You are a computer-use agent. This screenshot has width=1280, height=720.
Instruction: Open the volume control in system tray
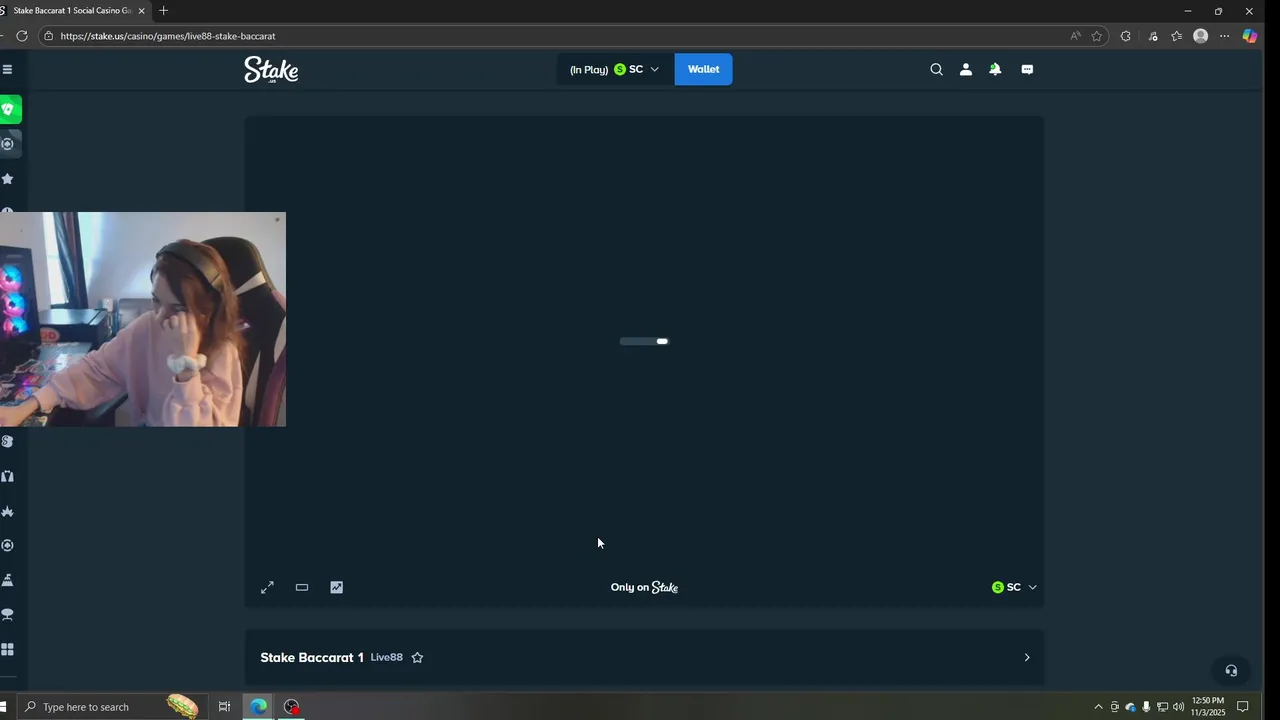pos(1178,707)
